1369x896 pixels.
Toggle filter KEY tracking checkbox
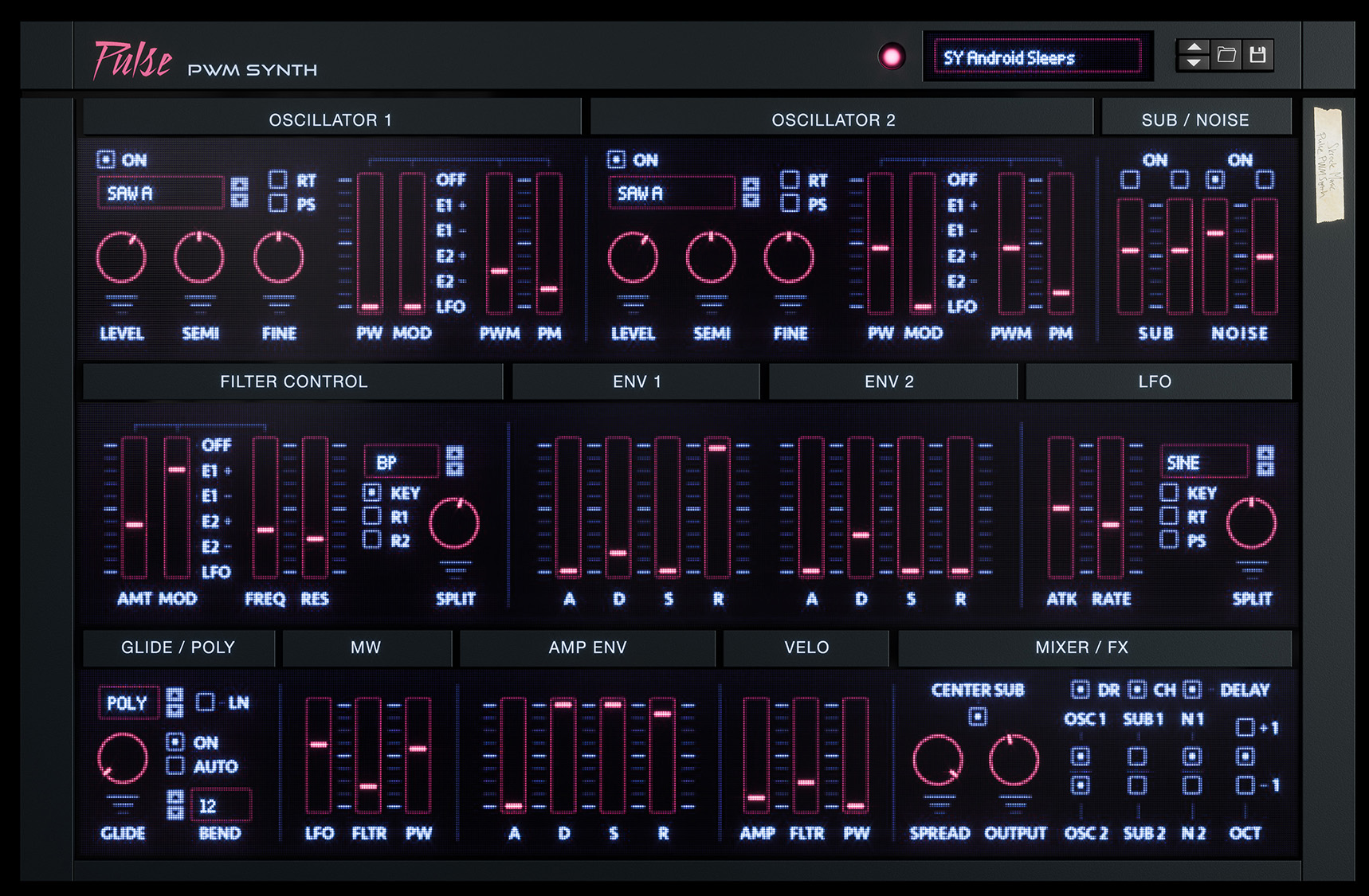372,492
